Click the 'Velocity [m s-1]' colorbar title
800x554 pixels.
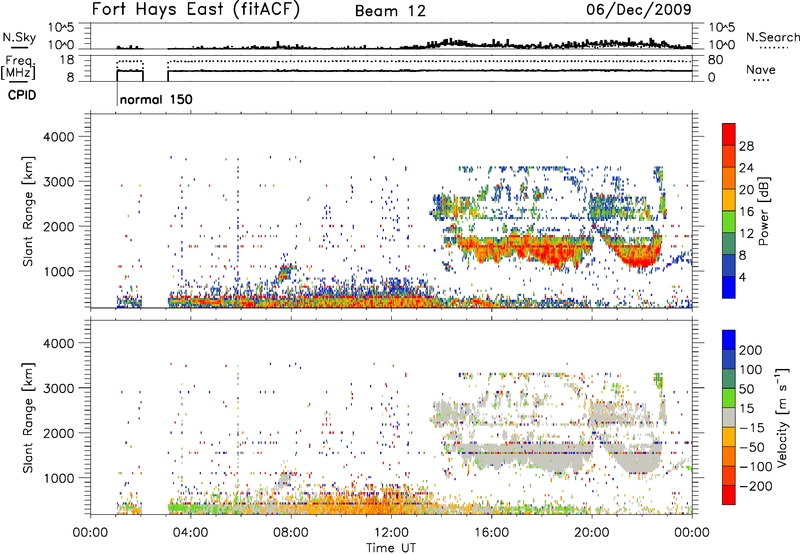(x=782, y=417)
